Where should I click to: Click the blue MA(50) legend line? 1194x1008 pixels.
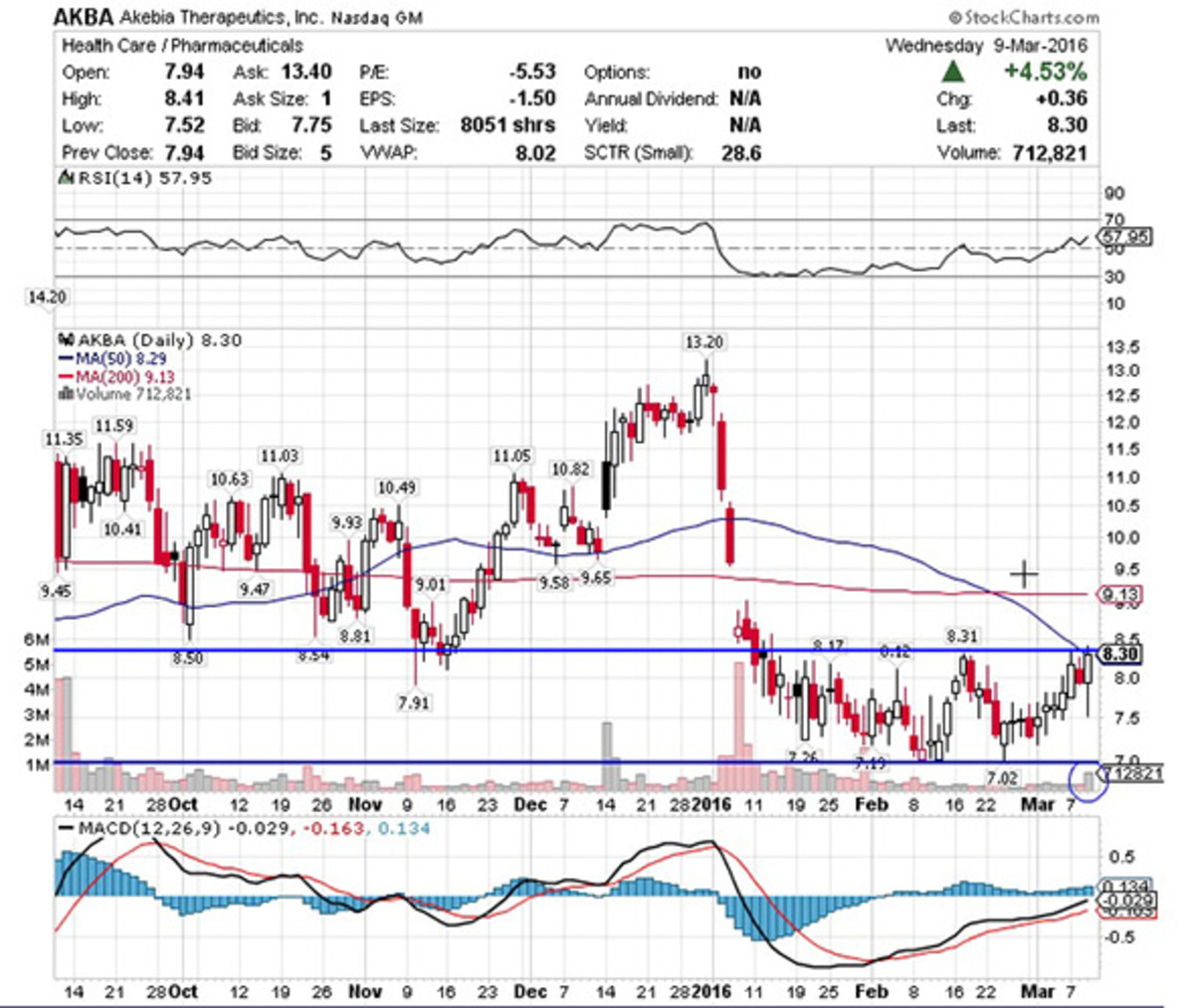(67, 358)
